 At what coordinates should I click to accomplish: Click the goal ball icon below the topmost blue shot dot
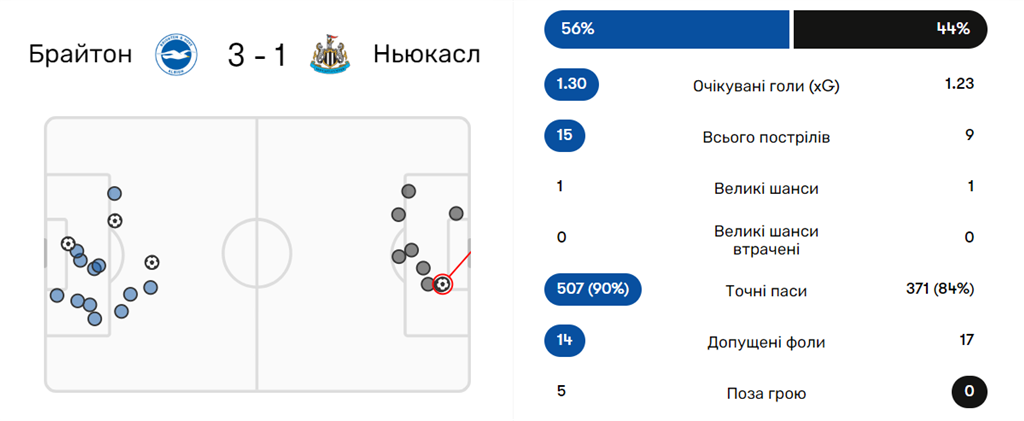pyautogui.click(x=115, y=220)
